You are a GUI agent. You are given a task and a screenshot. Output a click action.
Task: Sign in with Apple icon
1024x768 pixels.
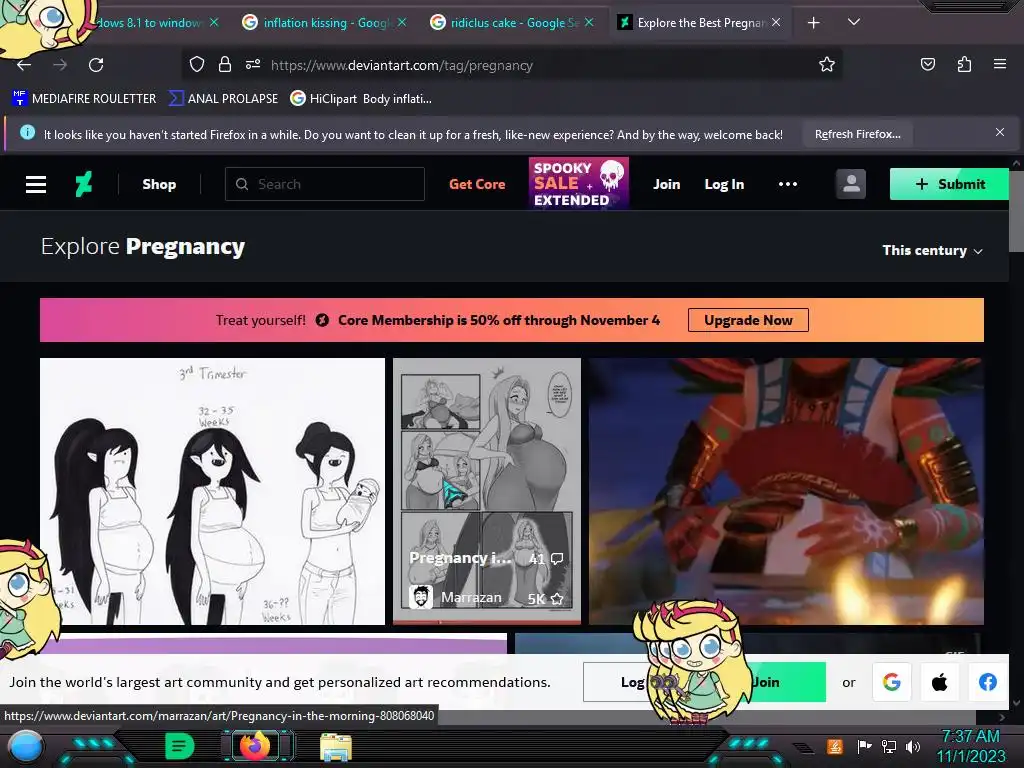click(940, 682)
